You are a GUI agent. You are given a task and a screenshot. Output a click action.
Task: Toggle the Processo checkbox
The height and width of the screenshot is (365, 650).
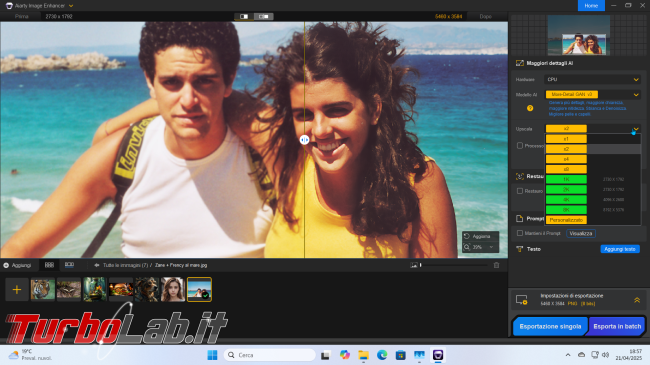point(520,146)
